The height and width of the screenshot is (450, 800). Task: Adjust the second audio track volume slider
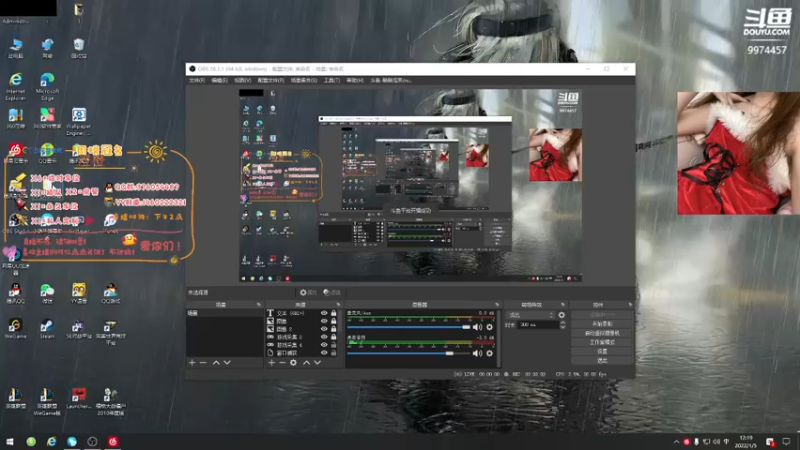(409, 353)
